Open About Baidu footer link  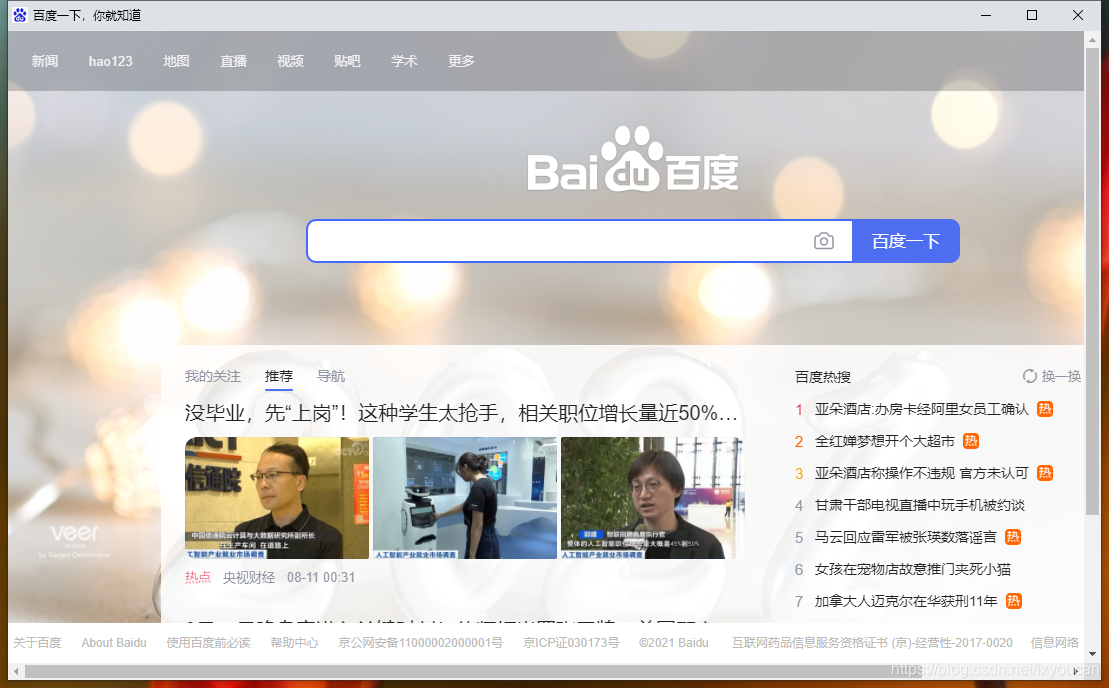click(114, 643)
